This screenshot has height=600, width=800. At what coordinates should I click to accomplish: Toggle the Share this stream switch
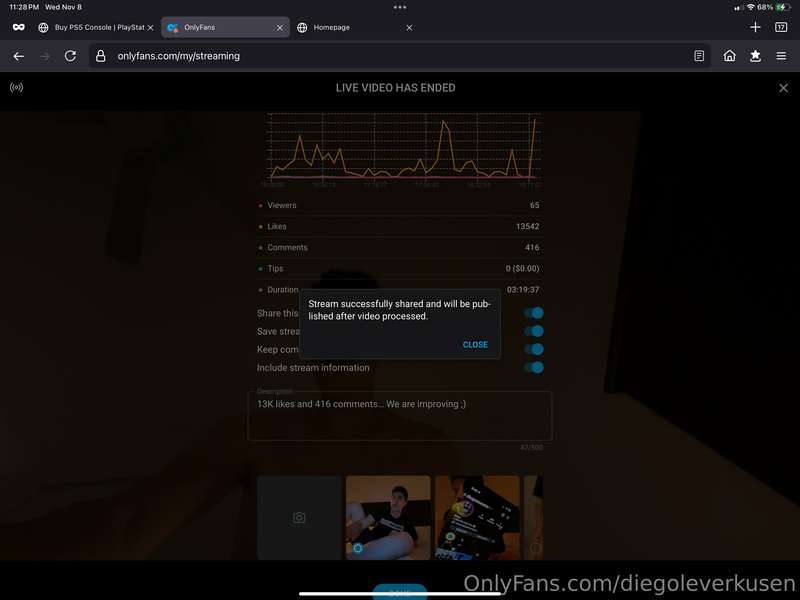pyautogui.click(x=534, y=313)
